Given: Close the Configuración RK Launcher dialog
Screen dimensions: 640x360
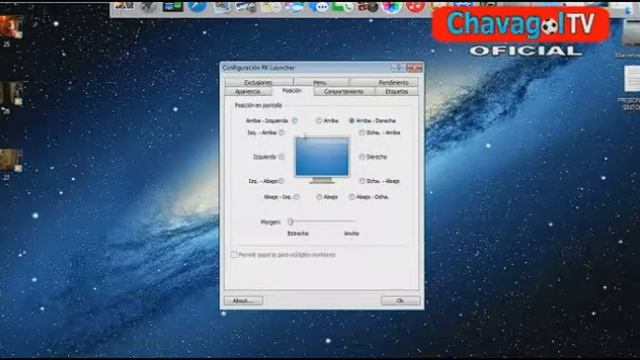Looking at the screenshot, I should pyautogui.click(x=414, y=68).
